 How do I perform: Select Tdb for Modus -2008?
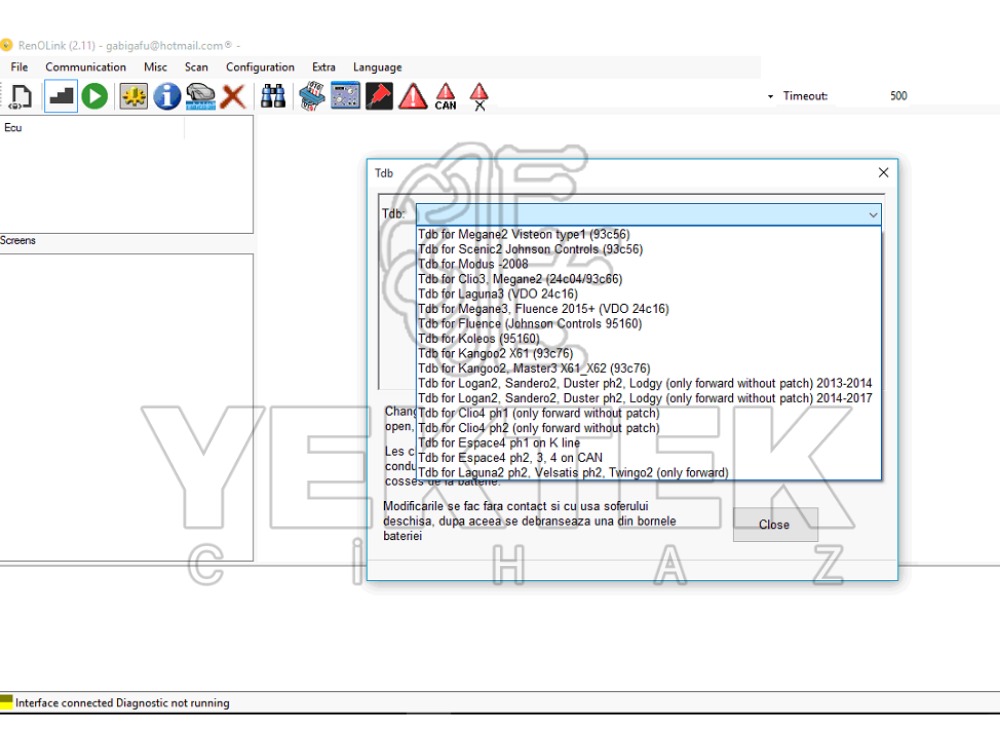pos(649,264)
